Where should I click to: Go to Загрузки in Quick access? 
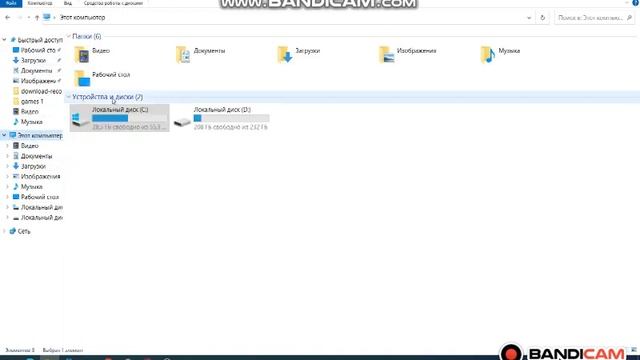pos(33,60)
